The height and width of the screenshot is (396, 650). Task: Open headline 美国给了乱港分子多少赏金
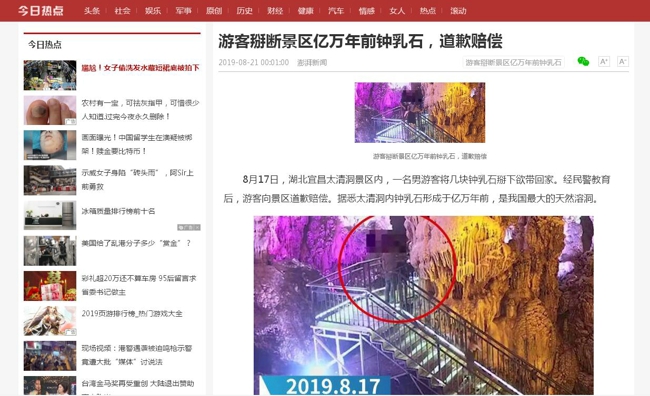tap(136, 243)
